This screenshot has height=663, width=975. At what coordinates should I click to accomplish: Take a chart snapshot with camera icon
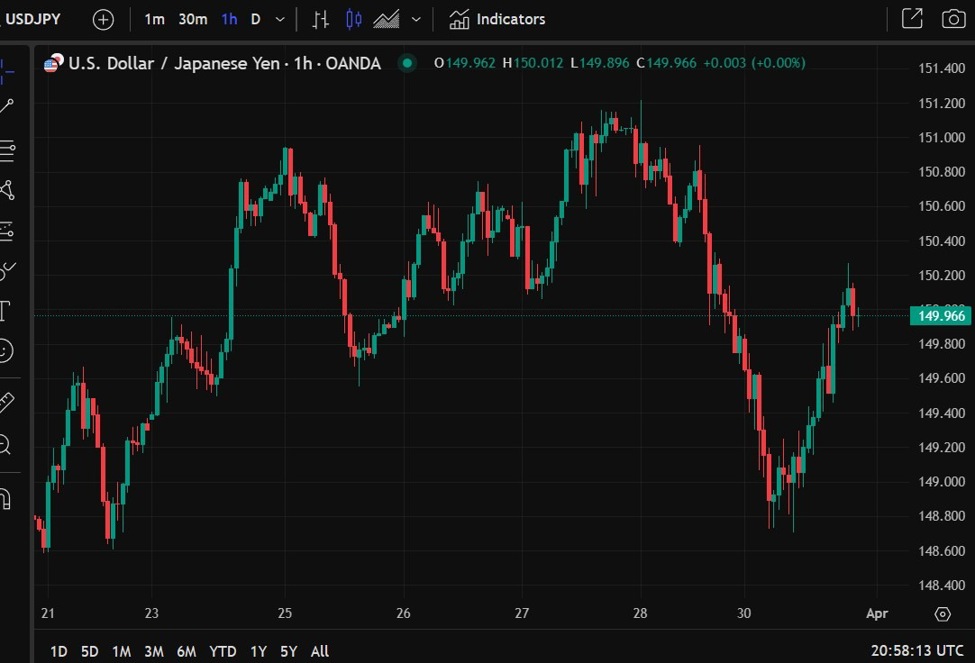[953, 19]
